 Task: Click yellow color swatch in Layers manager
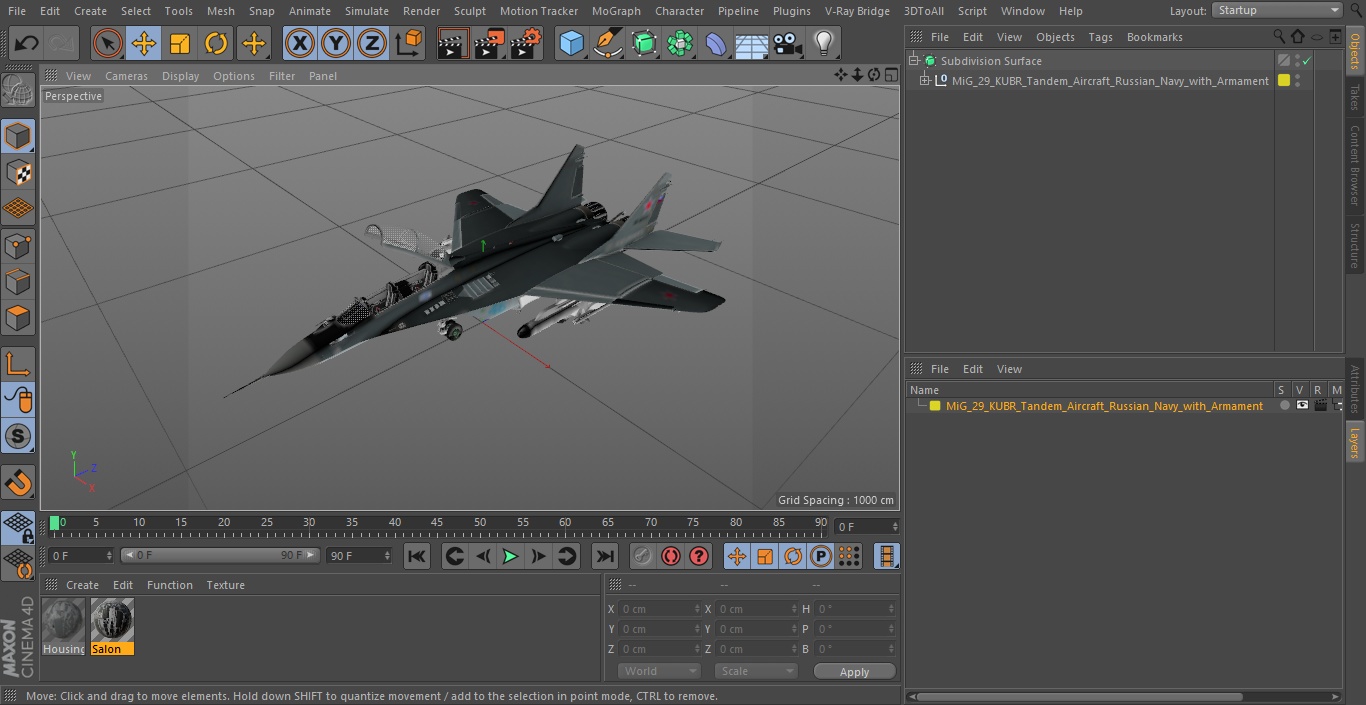tap(935, 406)
